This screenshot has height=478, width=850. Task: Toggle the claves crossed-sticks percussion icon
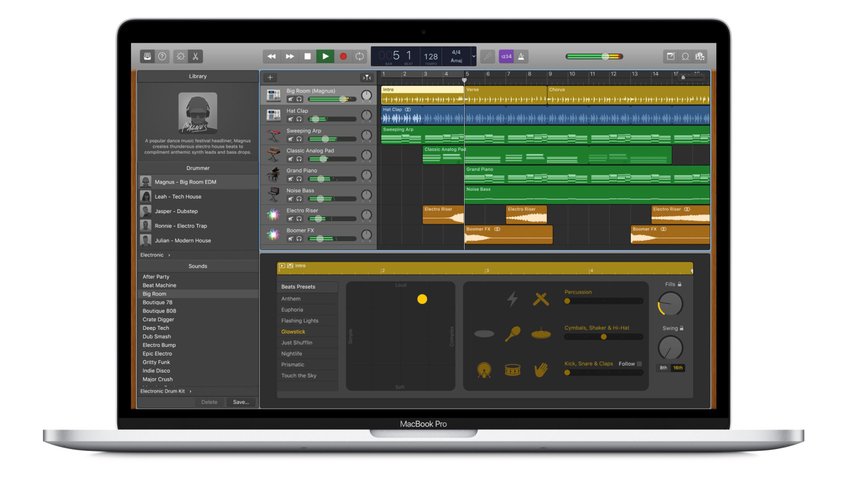tap(540, 299)
